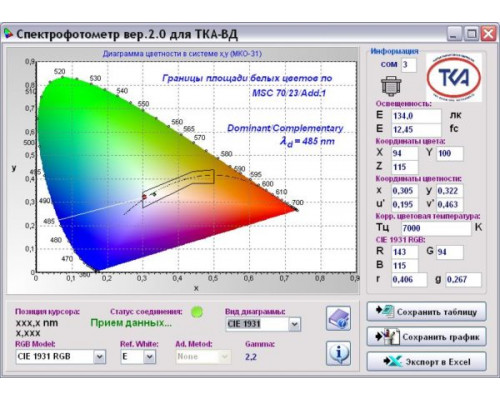Click the help book icon
This screenshot has height=400, width=500.
(x=338, y=319)
